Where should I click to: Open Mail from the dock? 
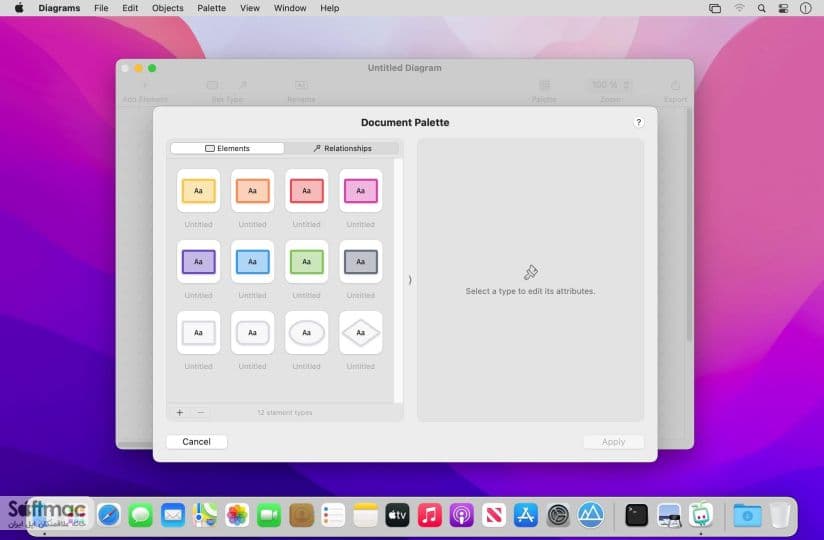(173, 515)
